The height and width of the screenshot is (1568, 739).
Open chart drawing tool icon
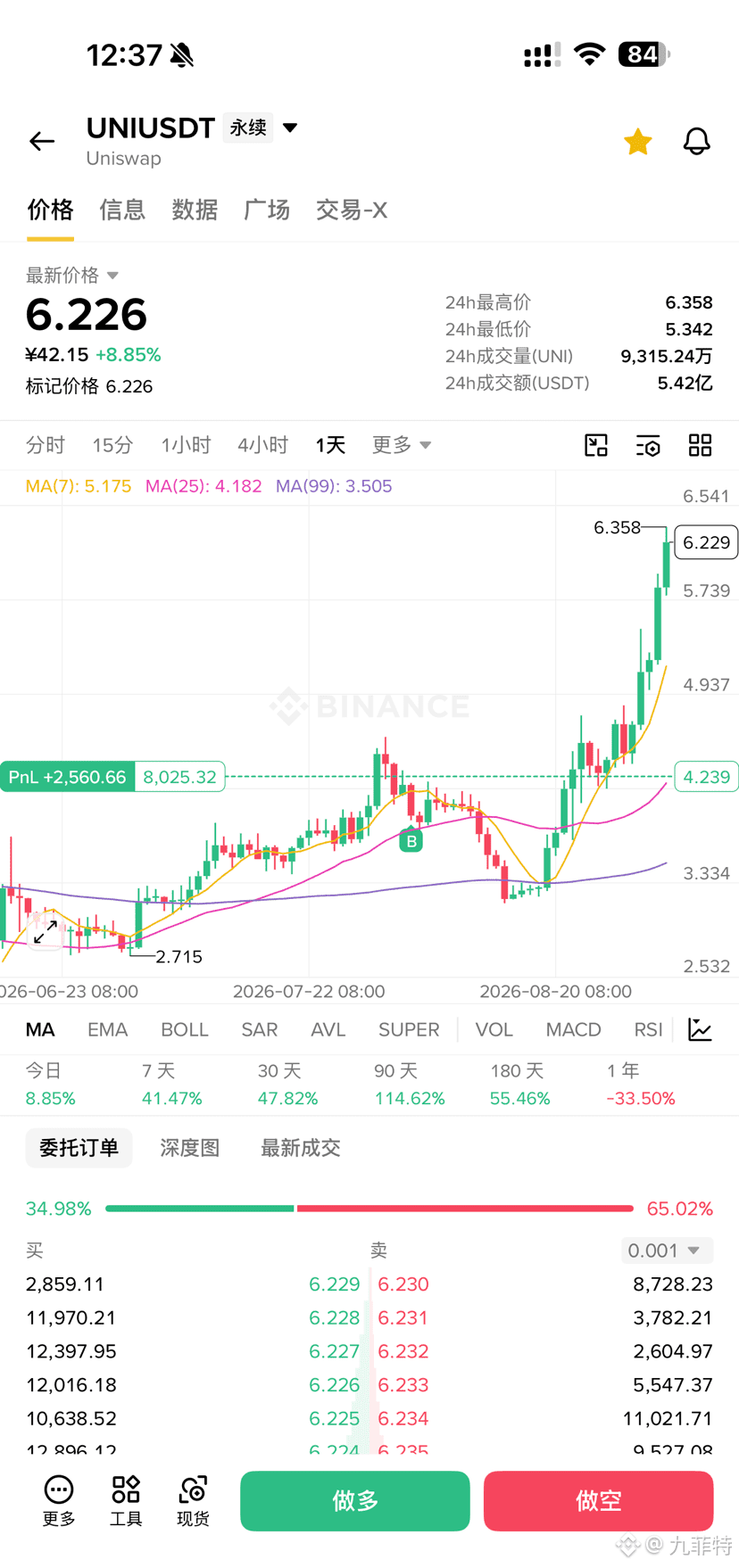pos(596,445)
